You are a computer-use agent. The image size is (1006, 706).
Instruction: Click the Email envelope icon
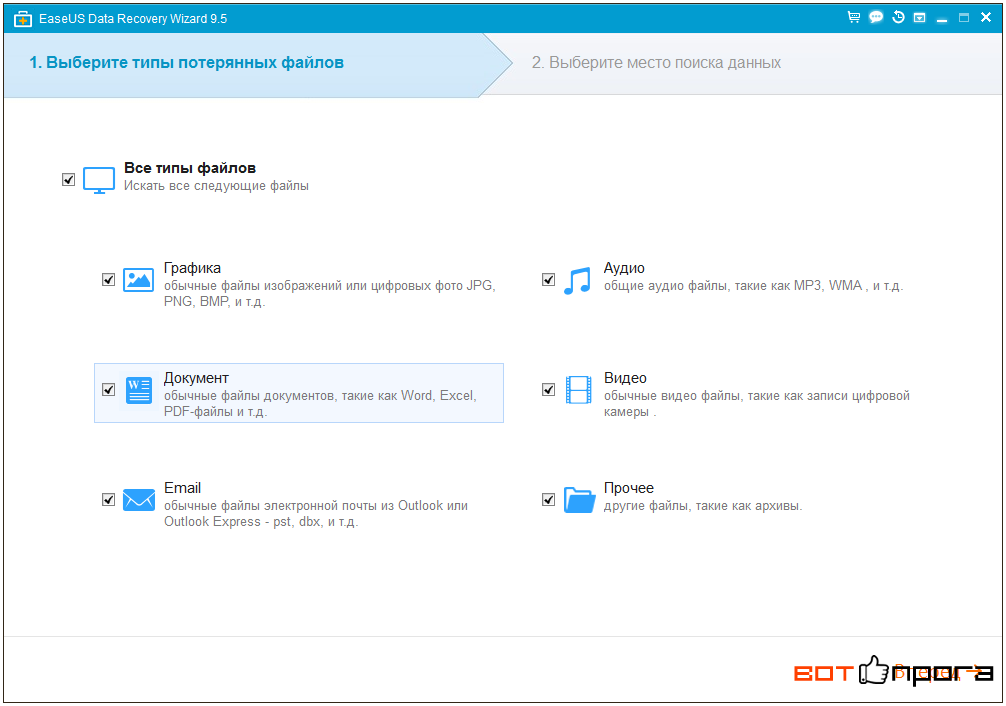tap(139, 499)
